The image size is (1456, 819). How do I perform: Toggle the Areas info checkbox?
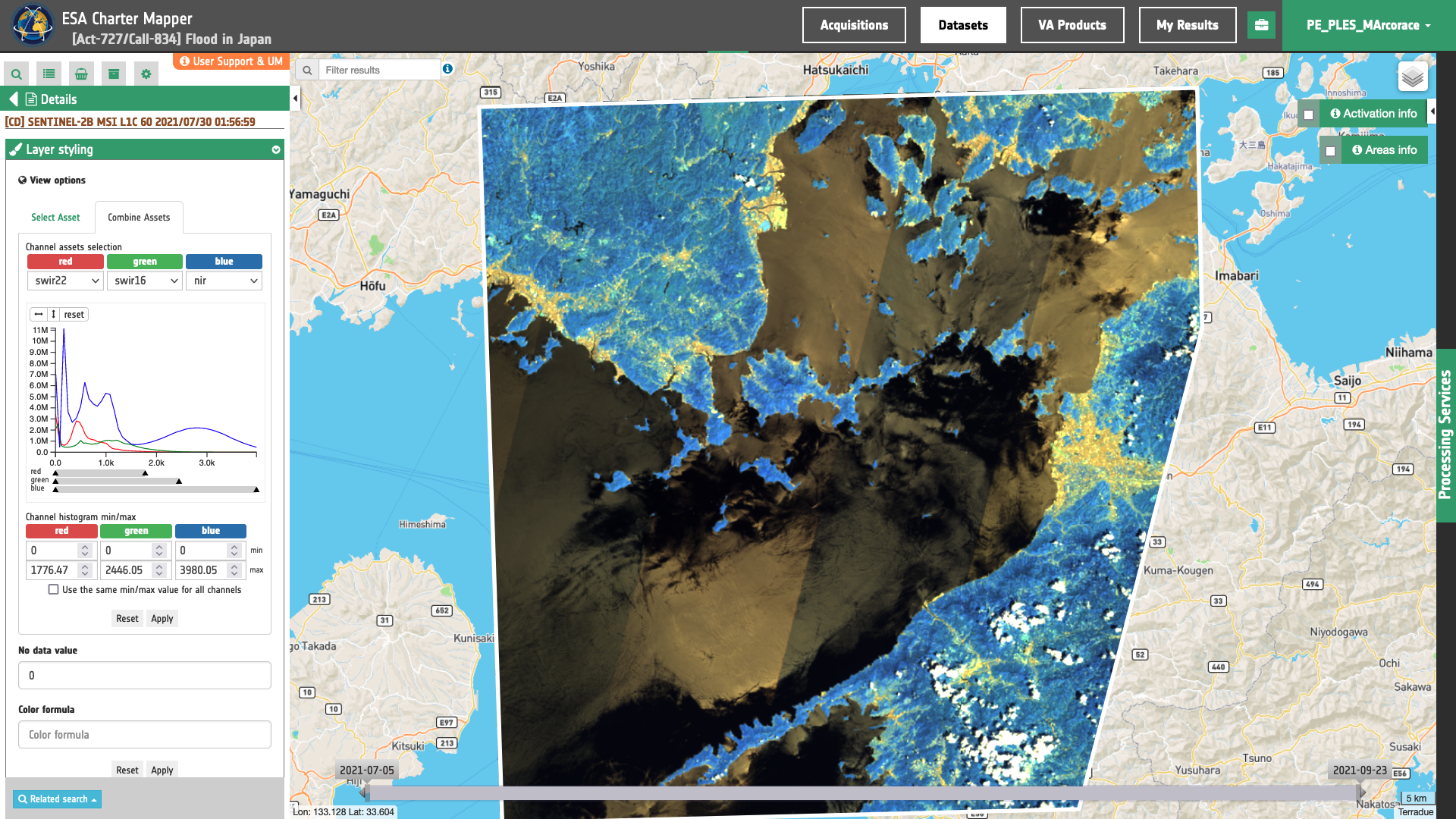[x=1330, y=151]
